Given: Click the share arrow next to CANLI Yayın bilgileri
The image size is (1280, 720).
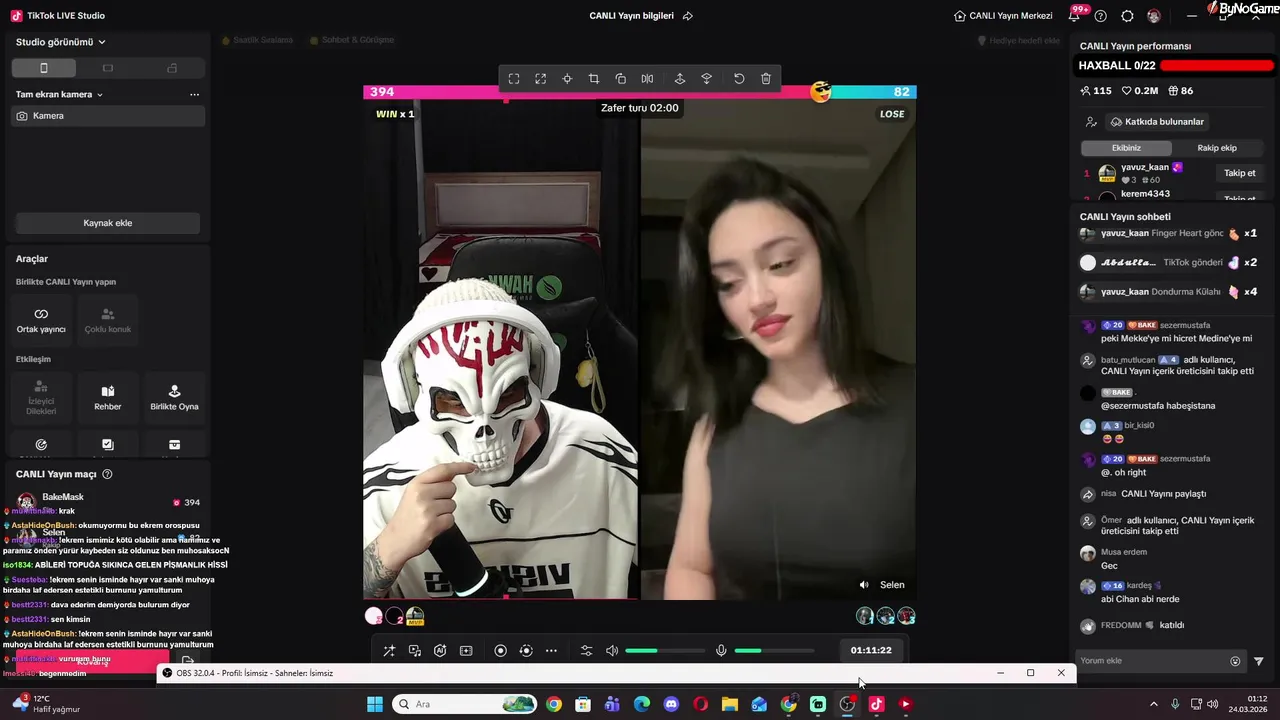Looking at the screenshot, I should 688,16.
